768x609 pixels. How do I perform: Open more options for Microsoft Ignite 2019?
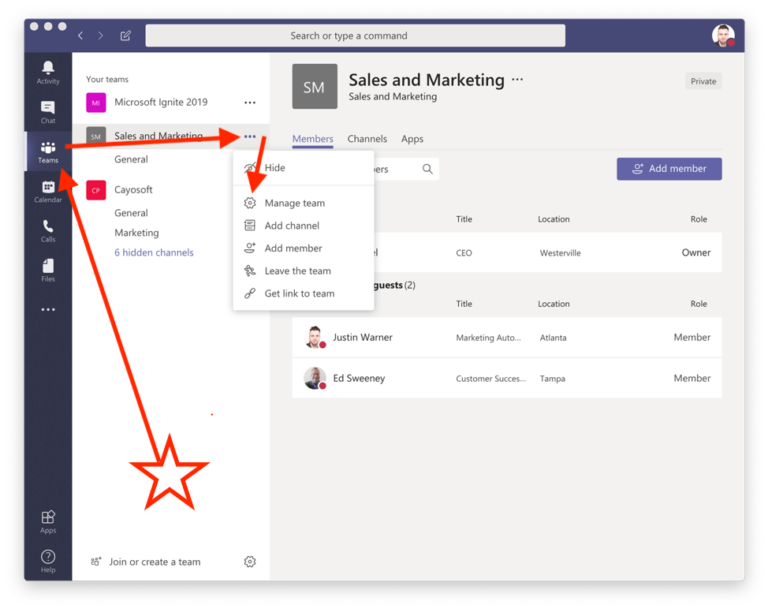[250, 102]
